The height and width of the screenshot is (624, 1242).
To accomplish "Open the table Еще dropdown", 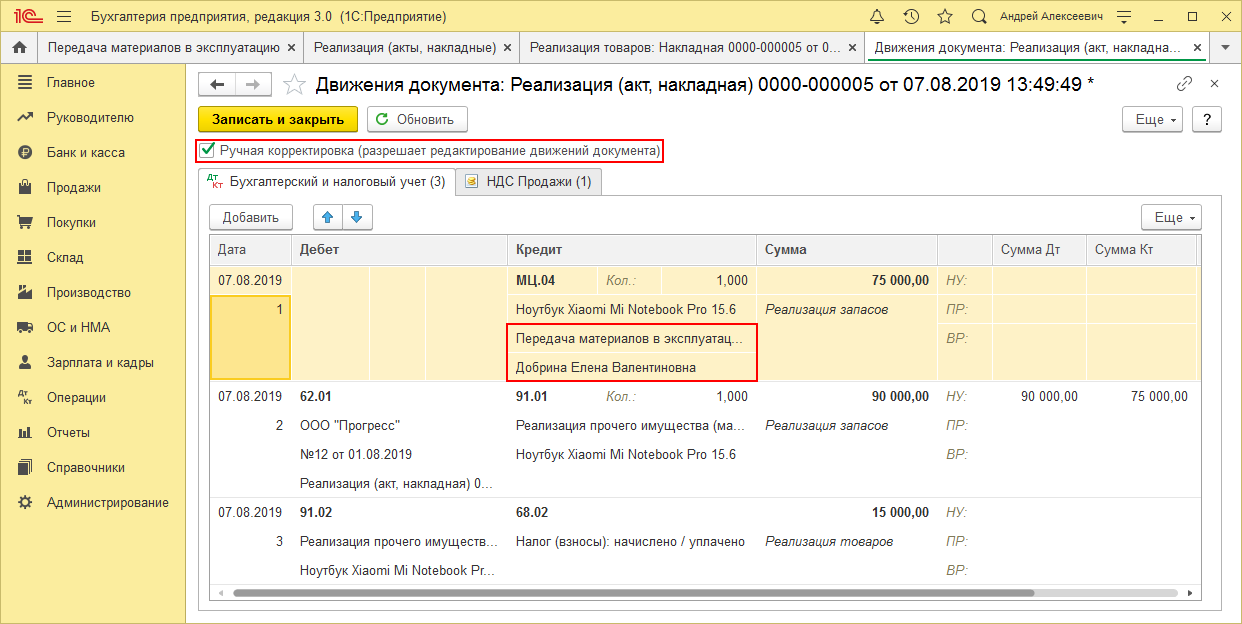I will point(1171,217).
